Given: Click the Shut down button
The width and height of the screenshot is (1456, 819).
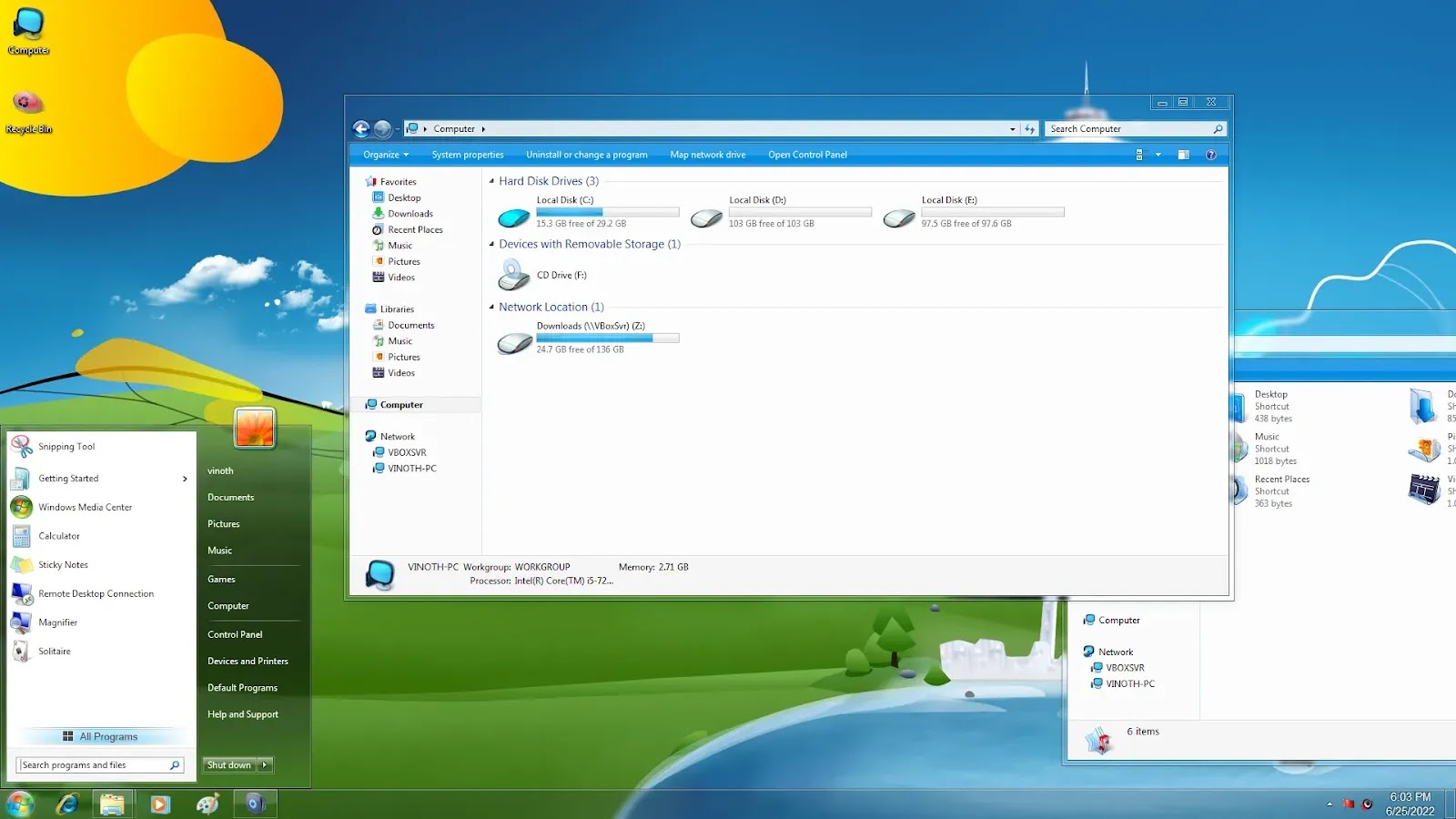Looking at the screenshot, I should (x=230, y=765).
